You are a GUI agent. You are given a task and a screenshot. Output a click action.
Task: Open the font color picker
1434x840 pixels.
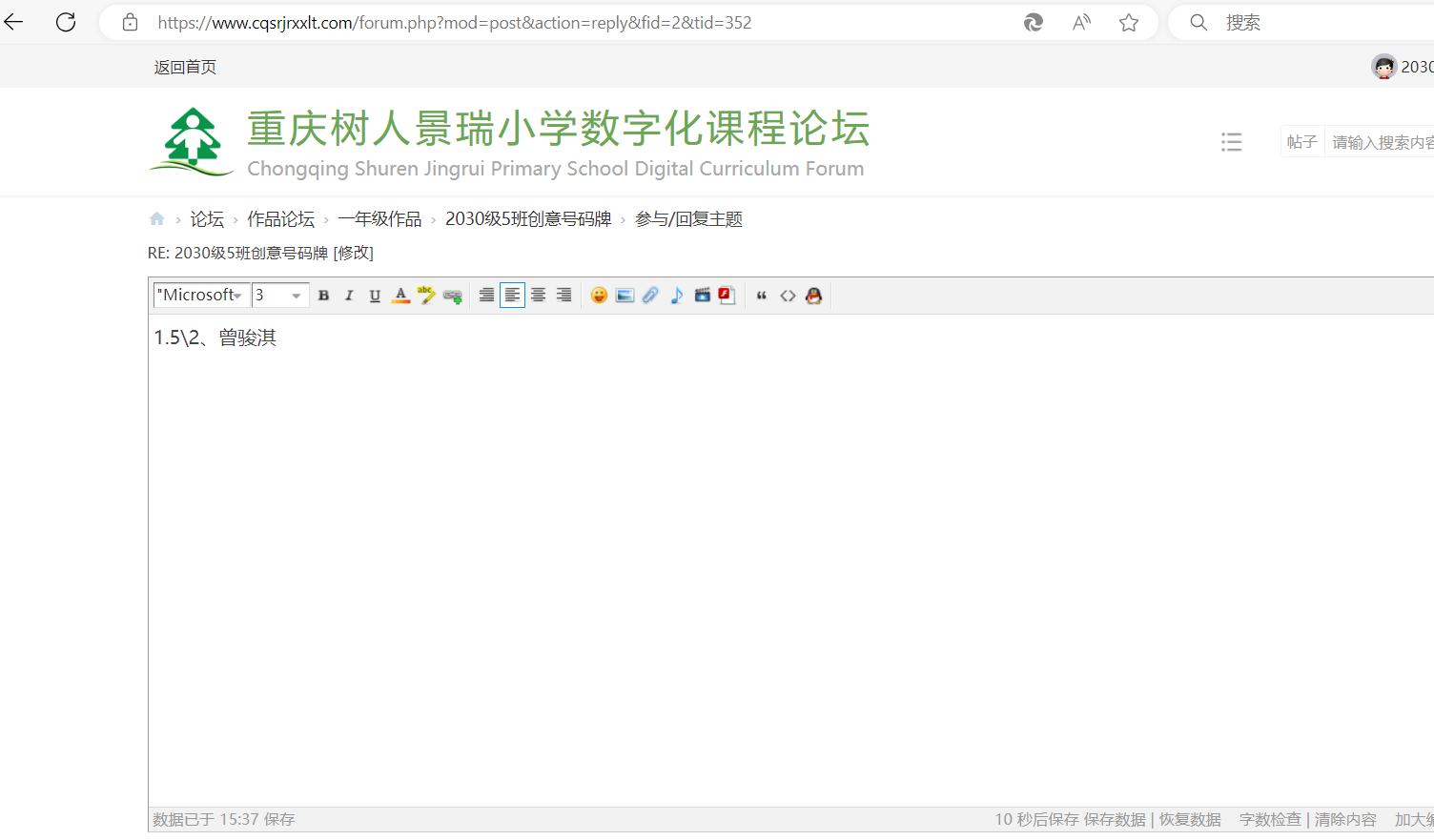[401, 296]
